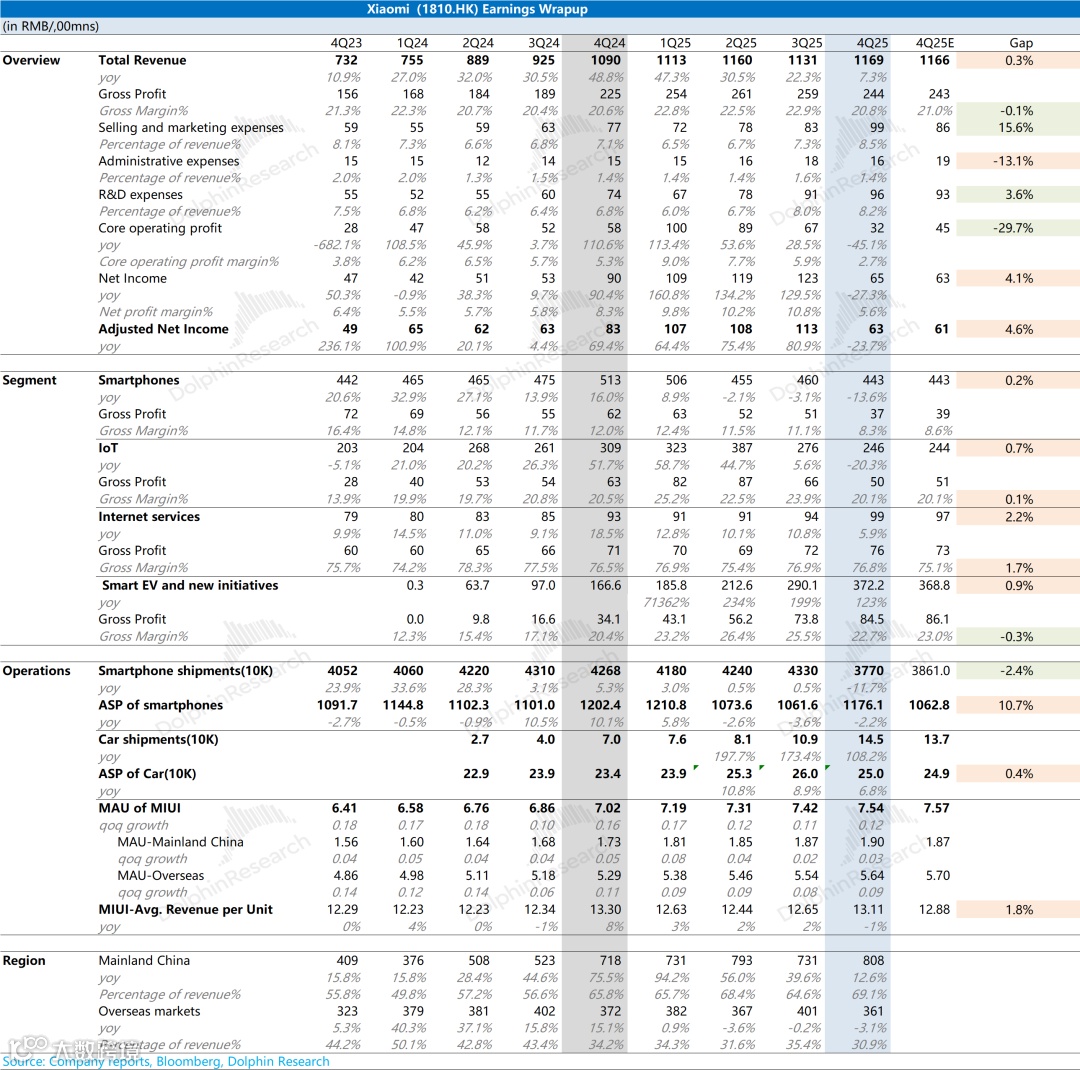
Task: Click the Net Income 3Q25 value 123
Action: click(807, 278)
